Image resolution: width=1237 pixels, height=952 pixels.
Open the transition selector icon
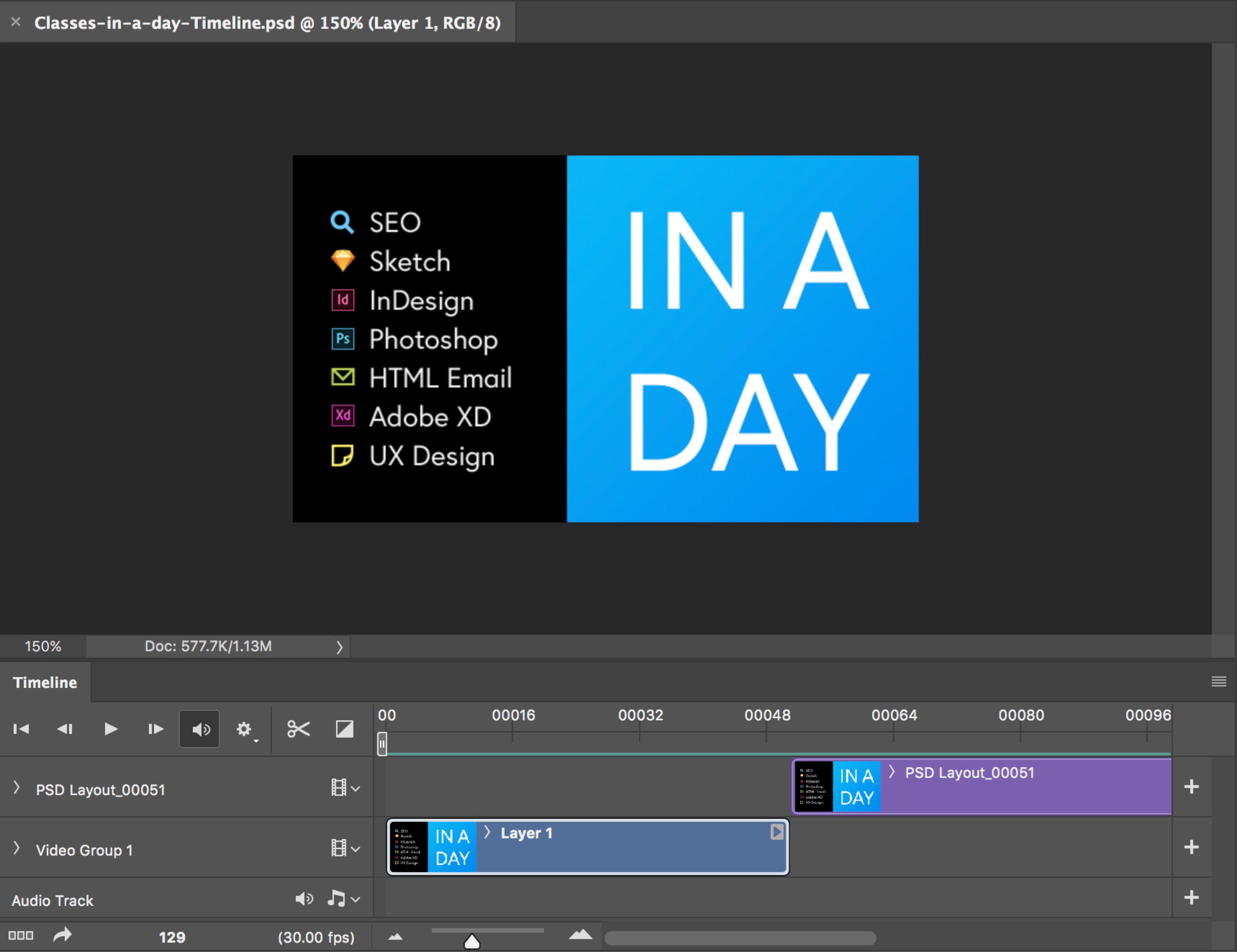(x=344, y=729)
